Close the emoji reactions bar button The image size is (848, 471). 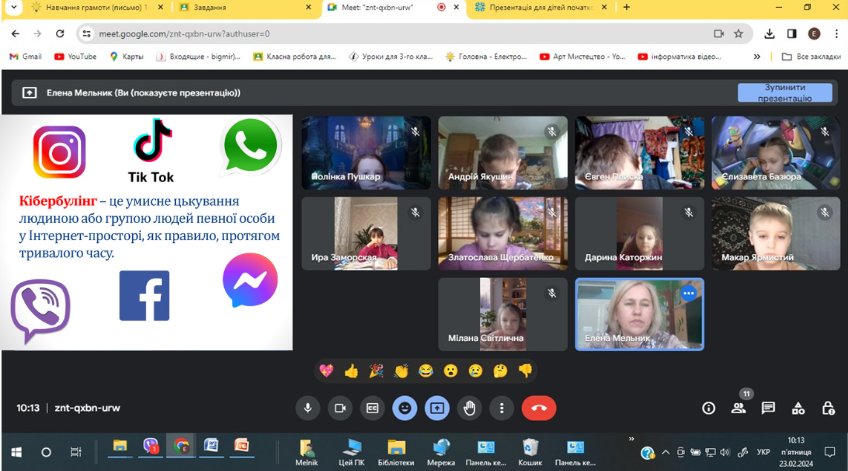pos(405,408)
